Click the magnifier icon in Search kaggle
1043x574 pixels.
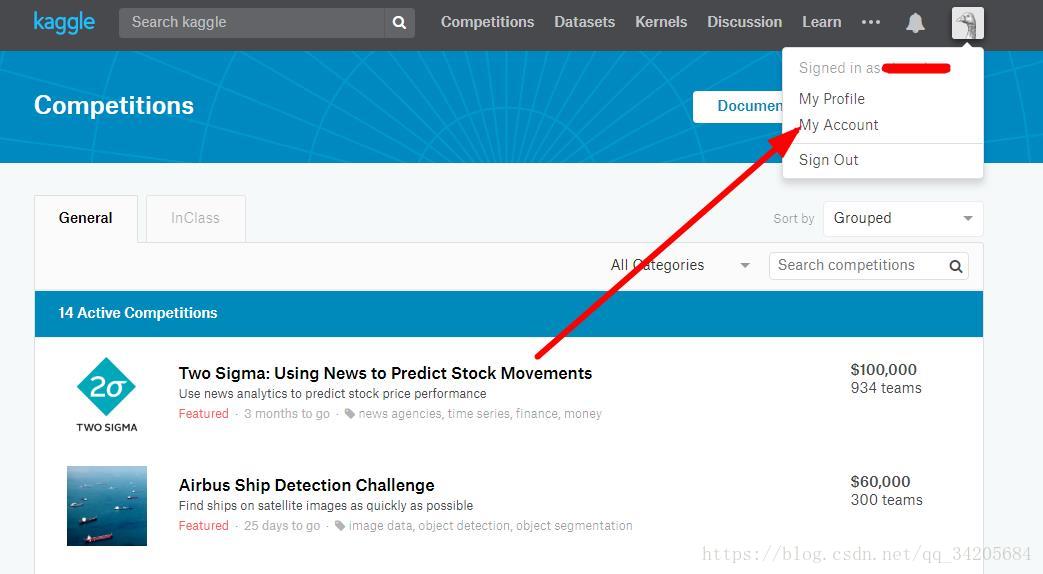pos(399,23)
